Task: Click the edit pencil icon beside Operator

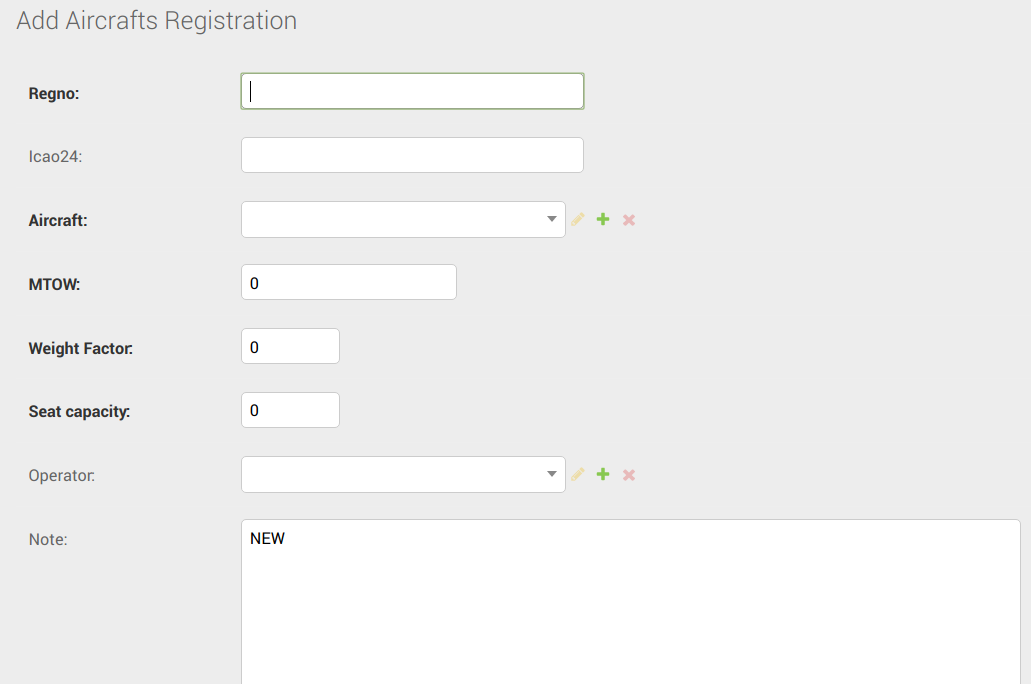Action: coord(578,475)
